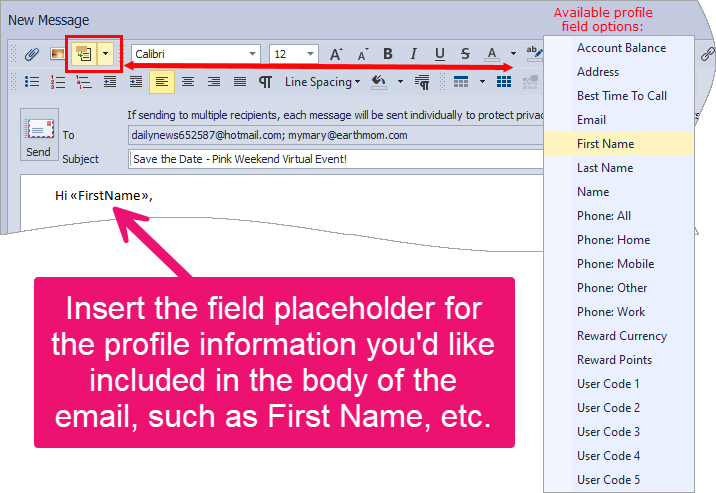Apply multilevel list formatting

[84, 82]
